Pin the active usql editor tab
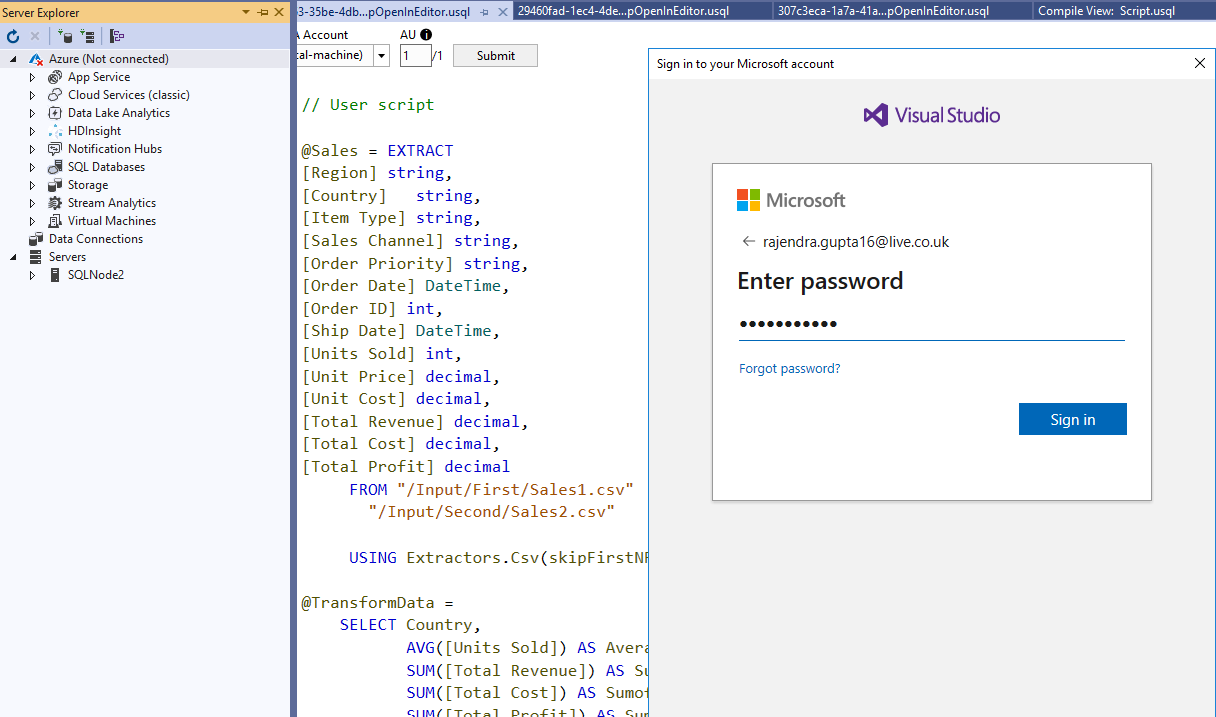 click(x=485, y=12)
